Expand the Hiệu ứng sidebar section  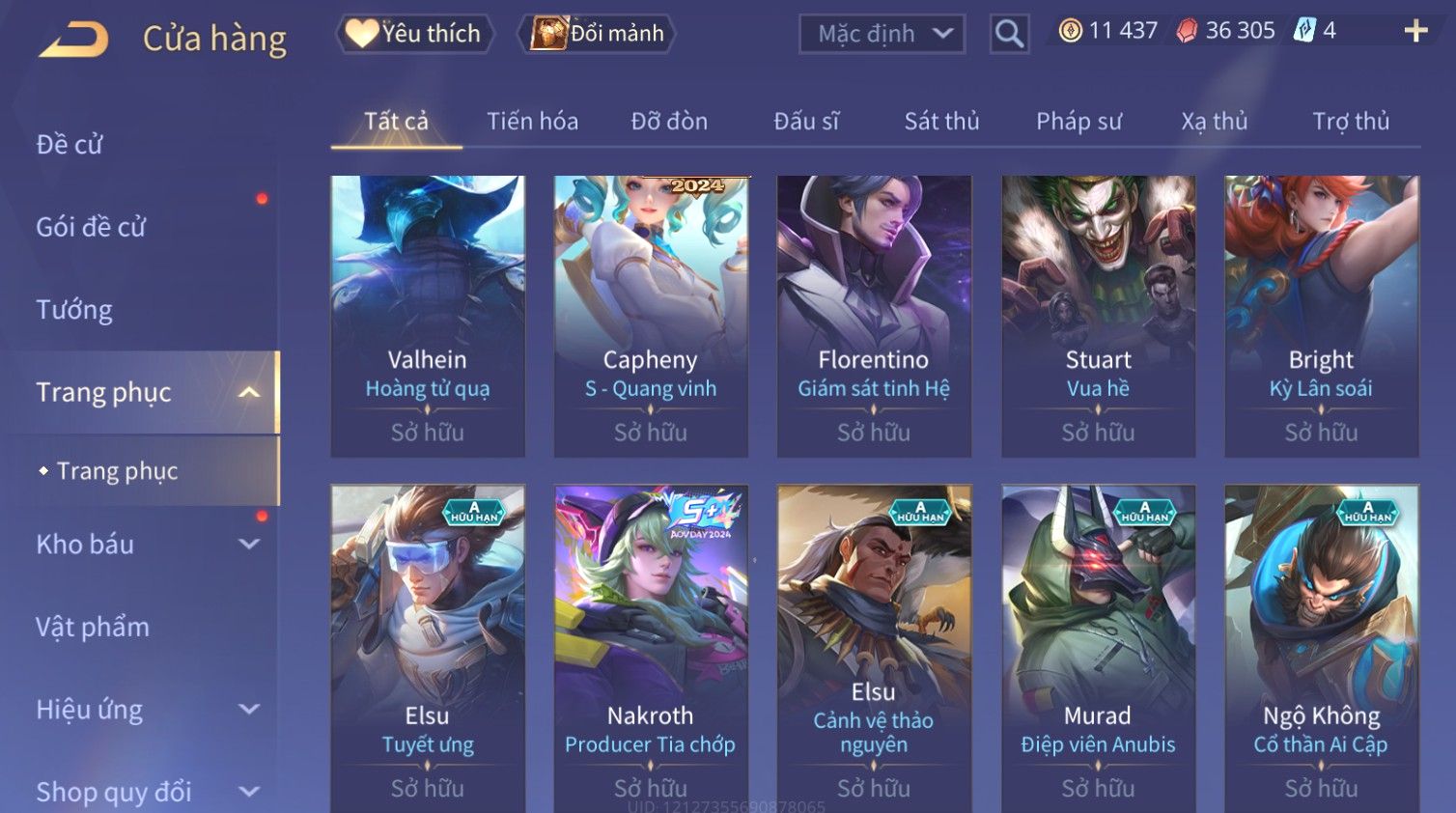[x=249, y=710]
